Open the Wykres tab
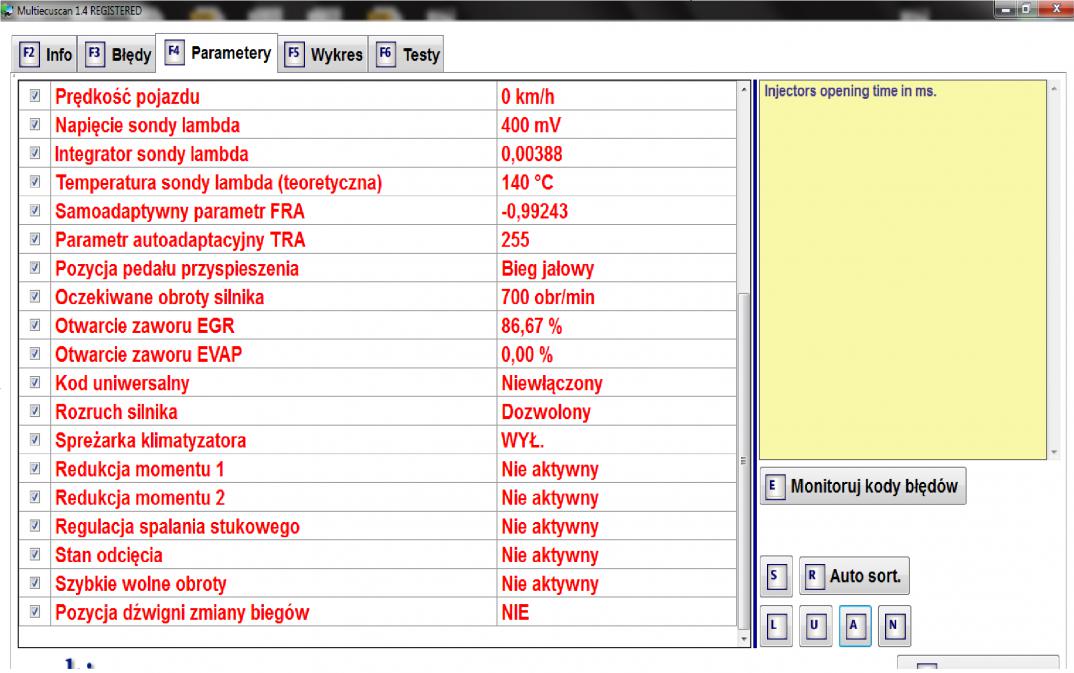 pyautogui.click(x=324, y=55)
